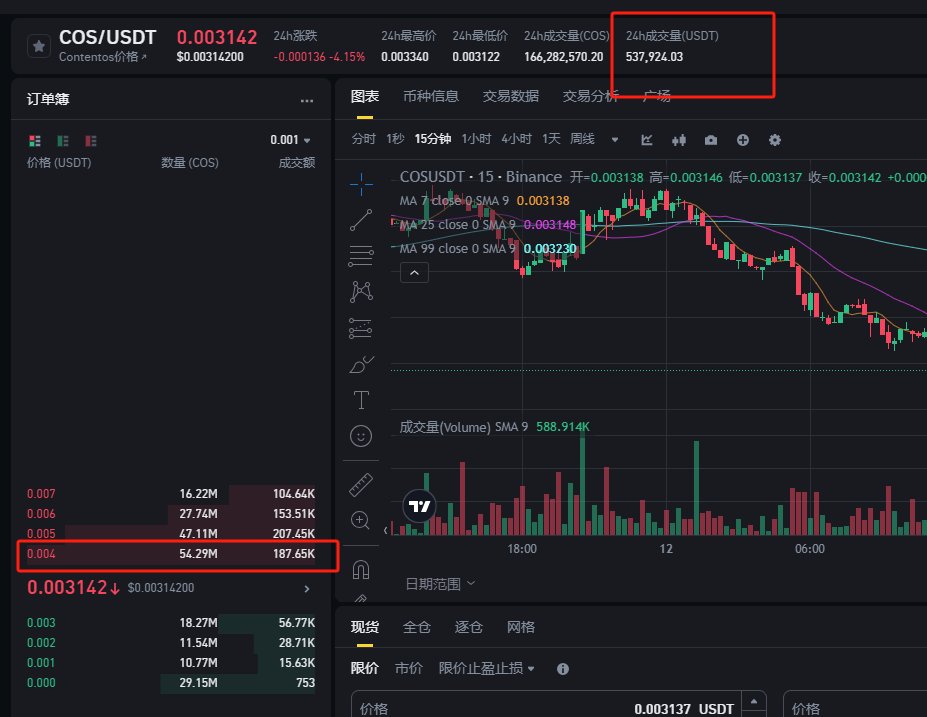Image resolution: width=927 pixels, height=717 pixels.
Task: Show only sell orders in order book
Action: (90, 141)
